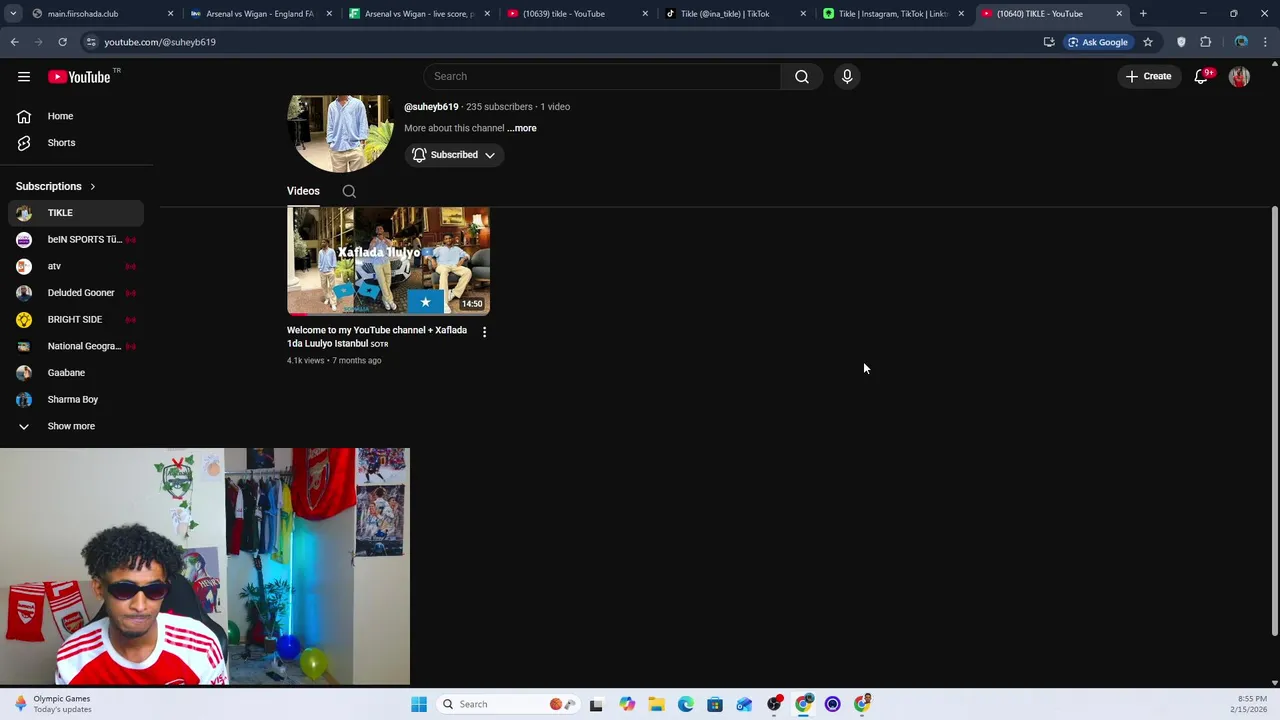Go back with browser back arrow
Viewport: 1280px width, 720px height.
pyautogui.click(x=15, y=42)
